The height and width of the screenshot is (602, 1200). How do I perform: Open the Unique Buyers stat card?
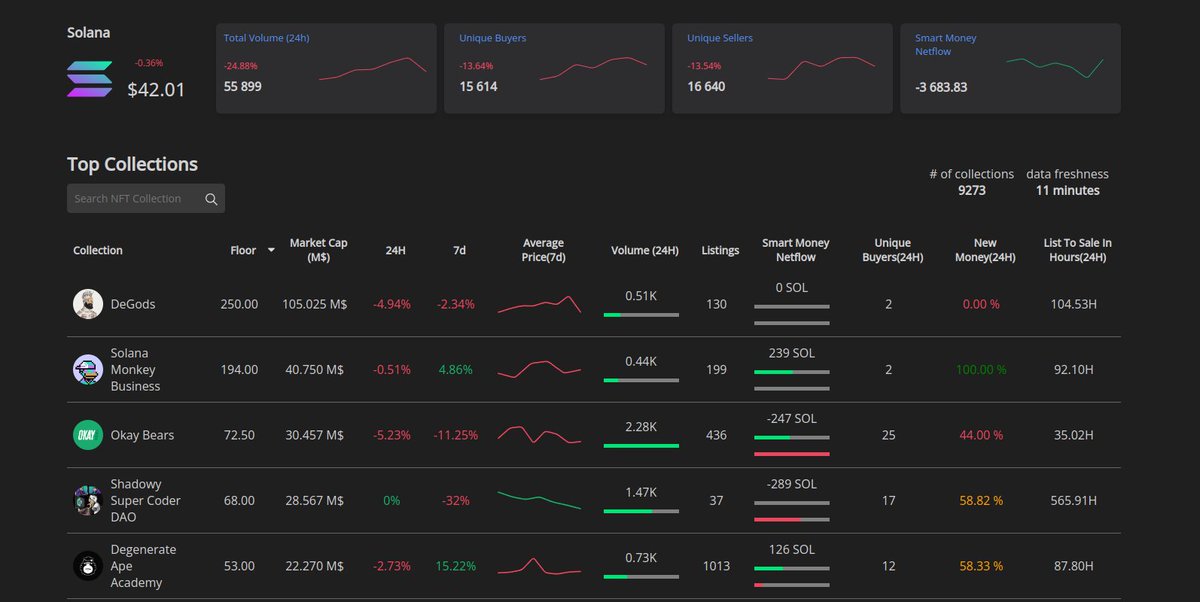(554, 68)
